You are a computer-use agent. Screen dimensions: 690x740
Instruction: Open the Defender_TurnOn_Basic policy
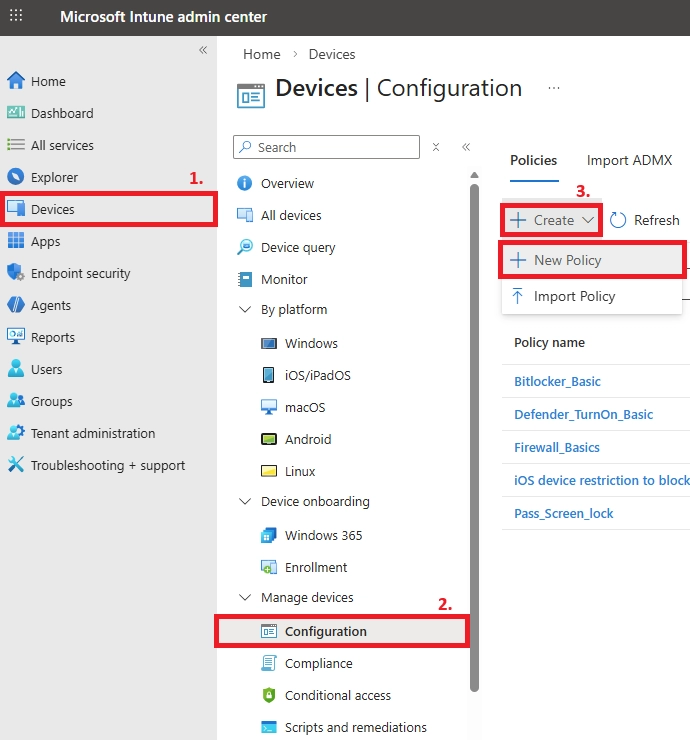[583, 414]
